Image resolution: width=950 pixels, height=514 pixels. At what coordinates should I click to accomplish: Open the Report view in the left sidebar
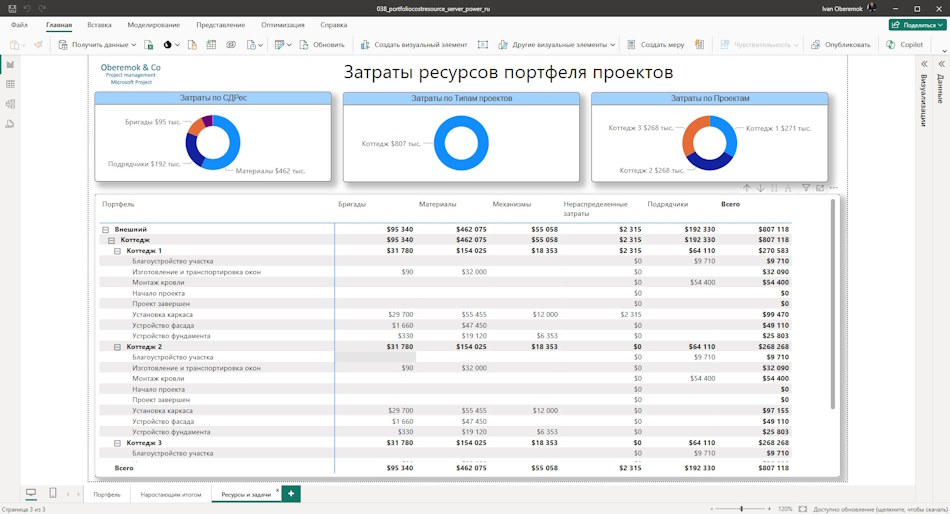(10, 65)
